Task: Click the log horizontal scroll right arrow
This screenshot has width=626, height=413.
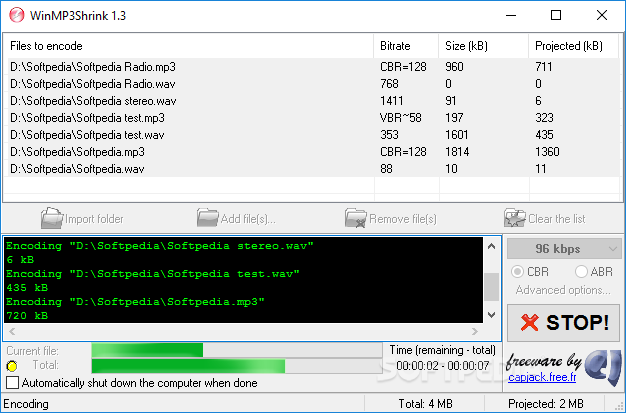Action: (x=475, y=331)
